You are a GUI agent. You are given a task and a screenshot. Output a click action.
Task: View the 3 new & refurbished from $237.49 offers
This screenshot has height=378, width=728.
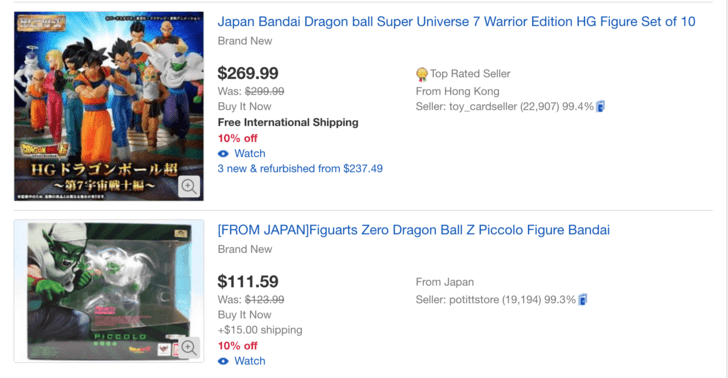coord(300,169)
